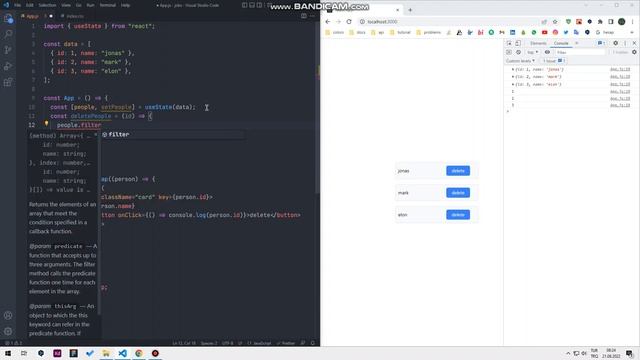Open DevTools settings gear
The height and width of the screenshot is (360, 640).
[616, 43]
